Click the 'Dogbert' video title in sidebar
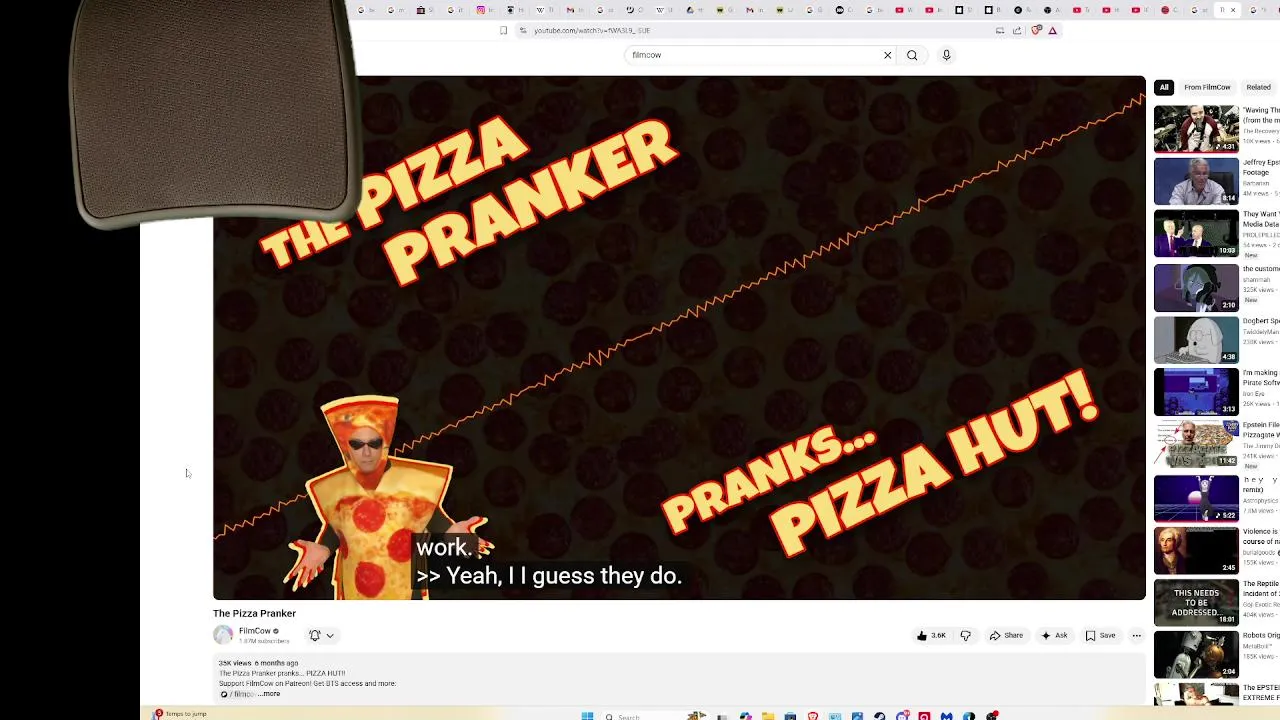This screenshot has height=720, width=1280. [x=1261, y=321]
